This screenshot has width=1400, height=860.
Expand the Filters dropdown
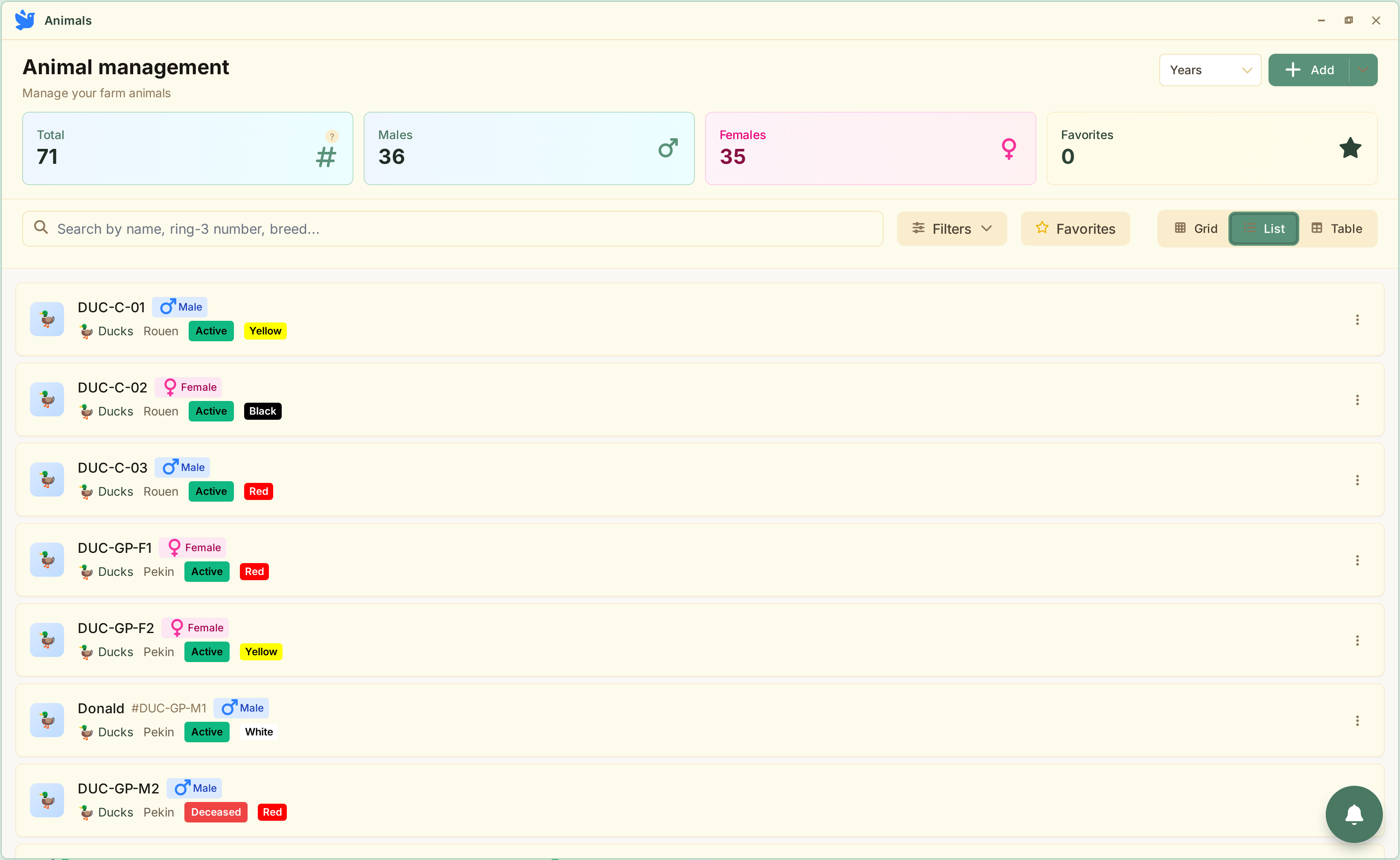(951, 229)
